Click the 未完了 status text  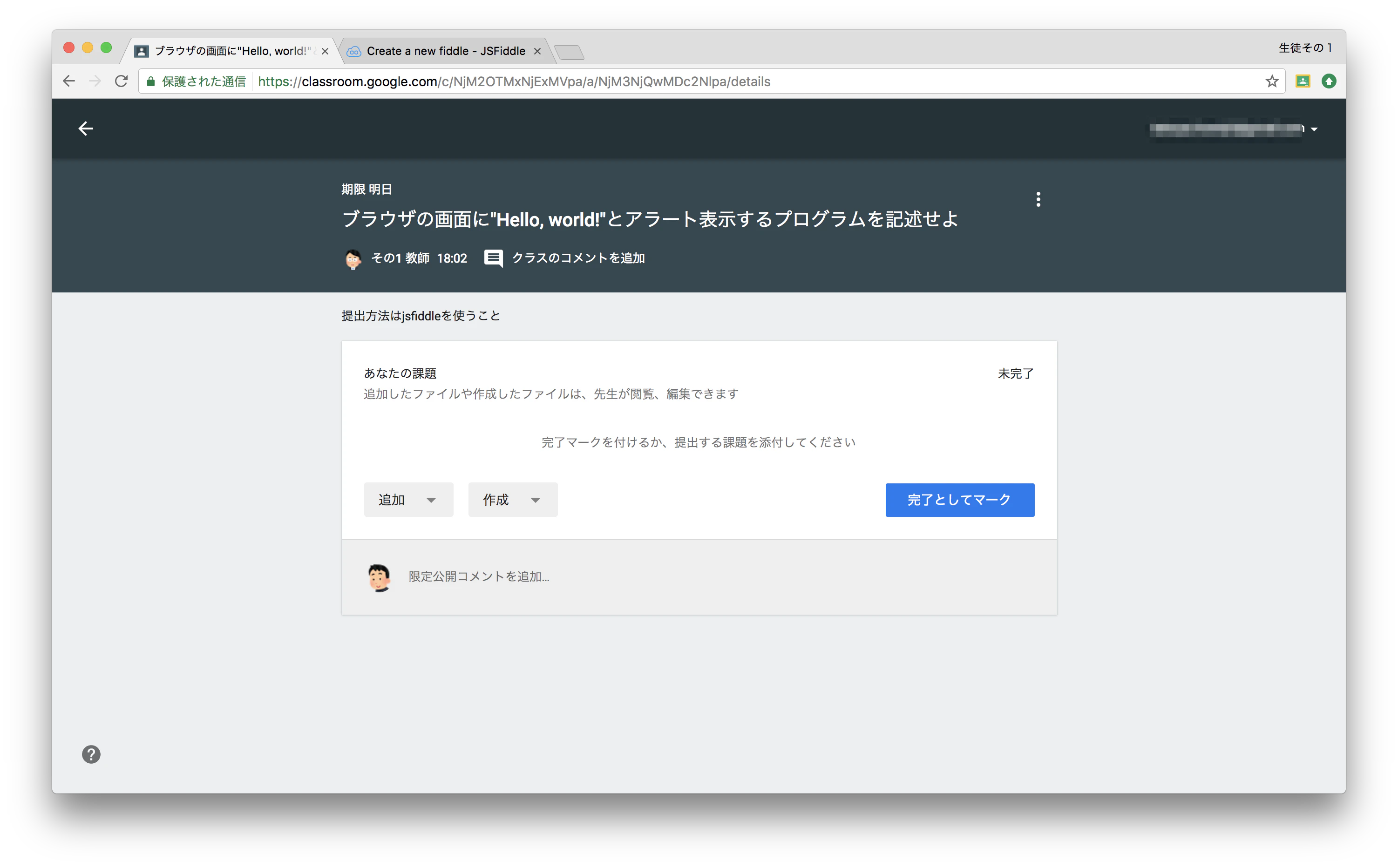pos(1016,374)
